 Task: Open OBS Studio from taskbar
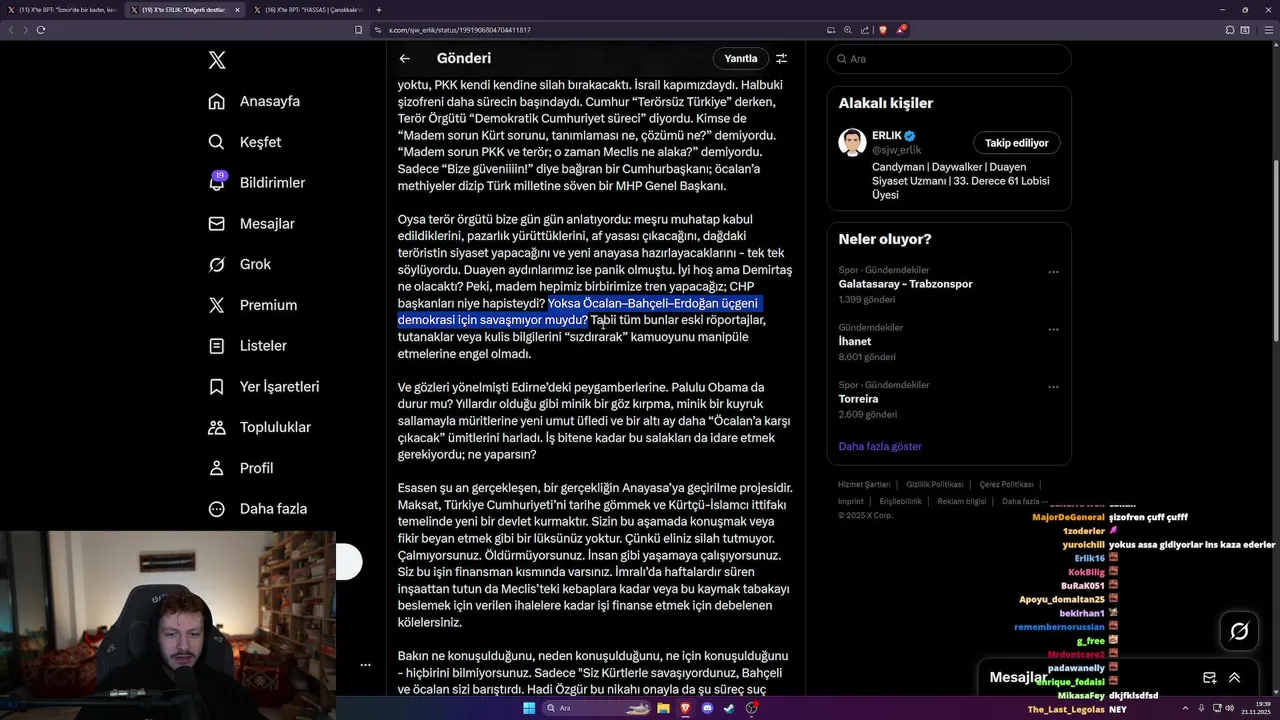tap(752, 708)
